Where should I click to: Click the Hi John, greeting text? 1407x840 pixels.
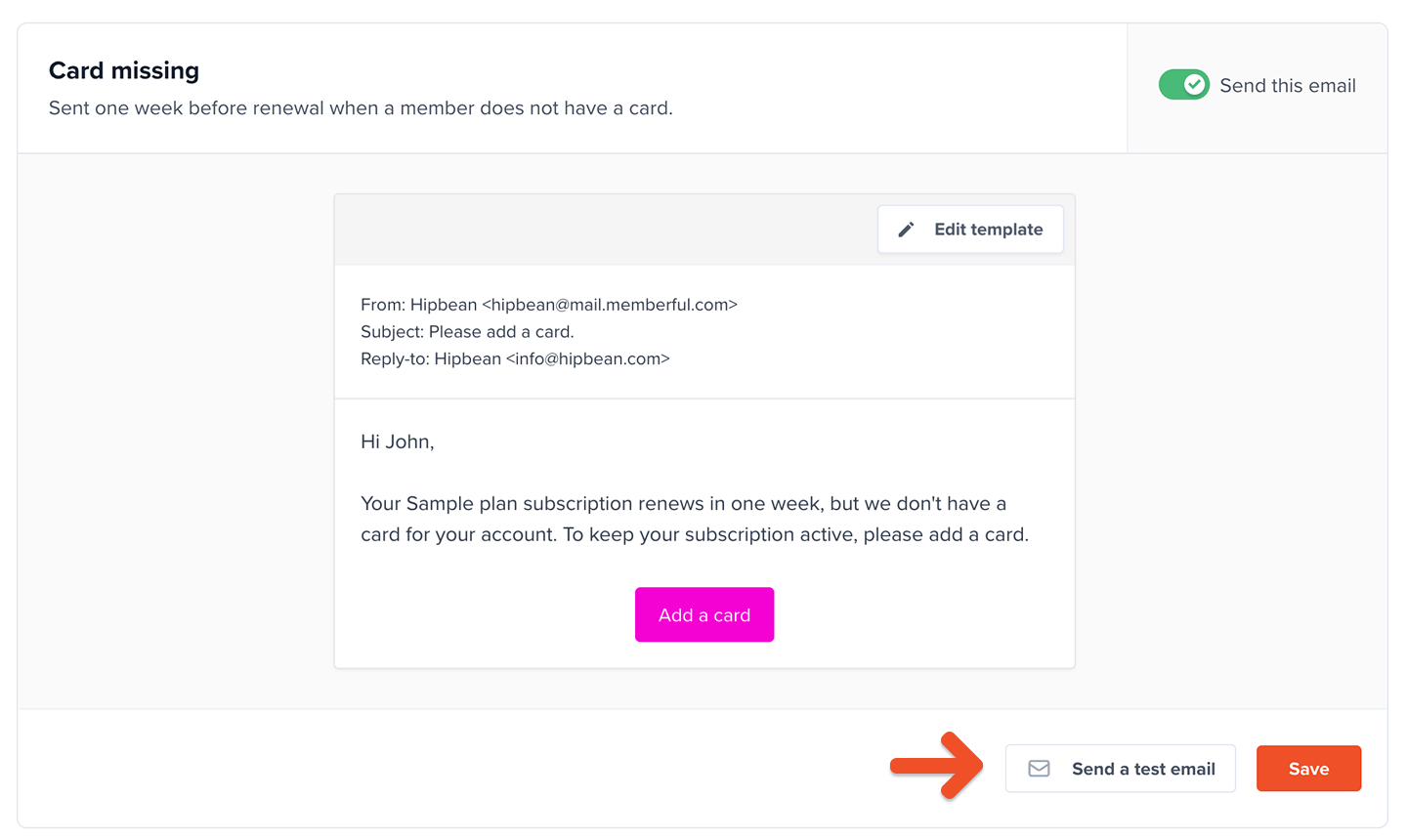coord(398,441)
